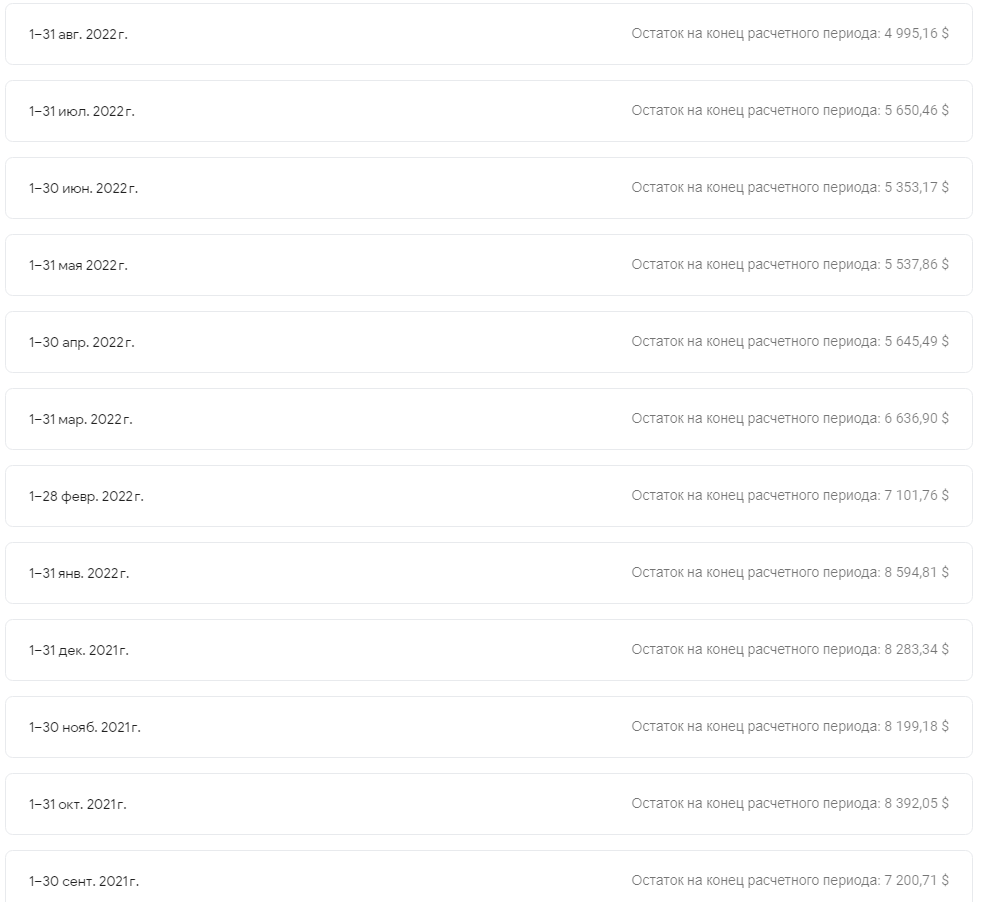
Task: Expand the 1–30 апр. 2022 г. period
Action: point(488,342)
